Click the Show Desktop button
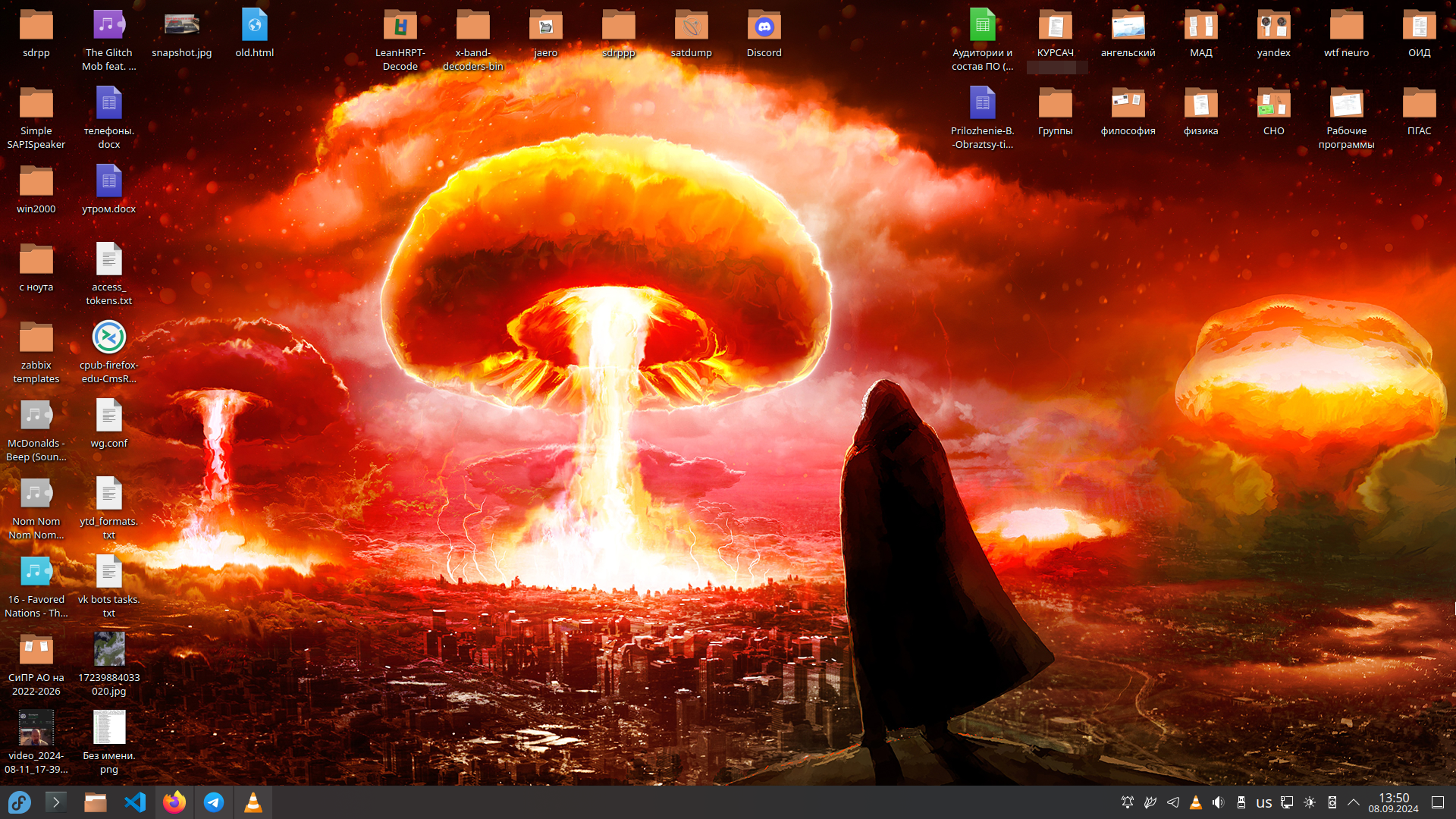The image size is (1456, 819). (1438, 802)
